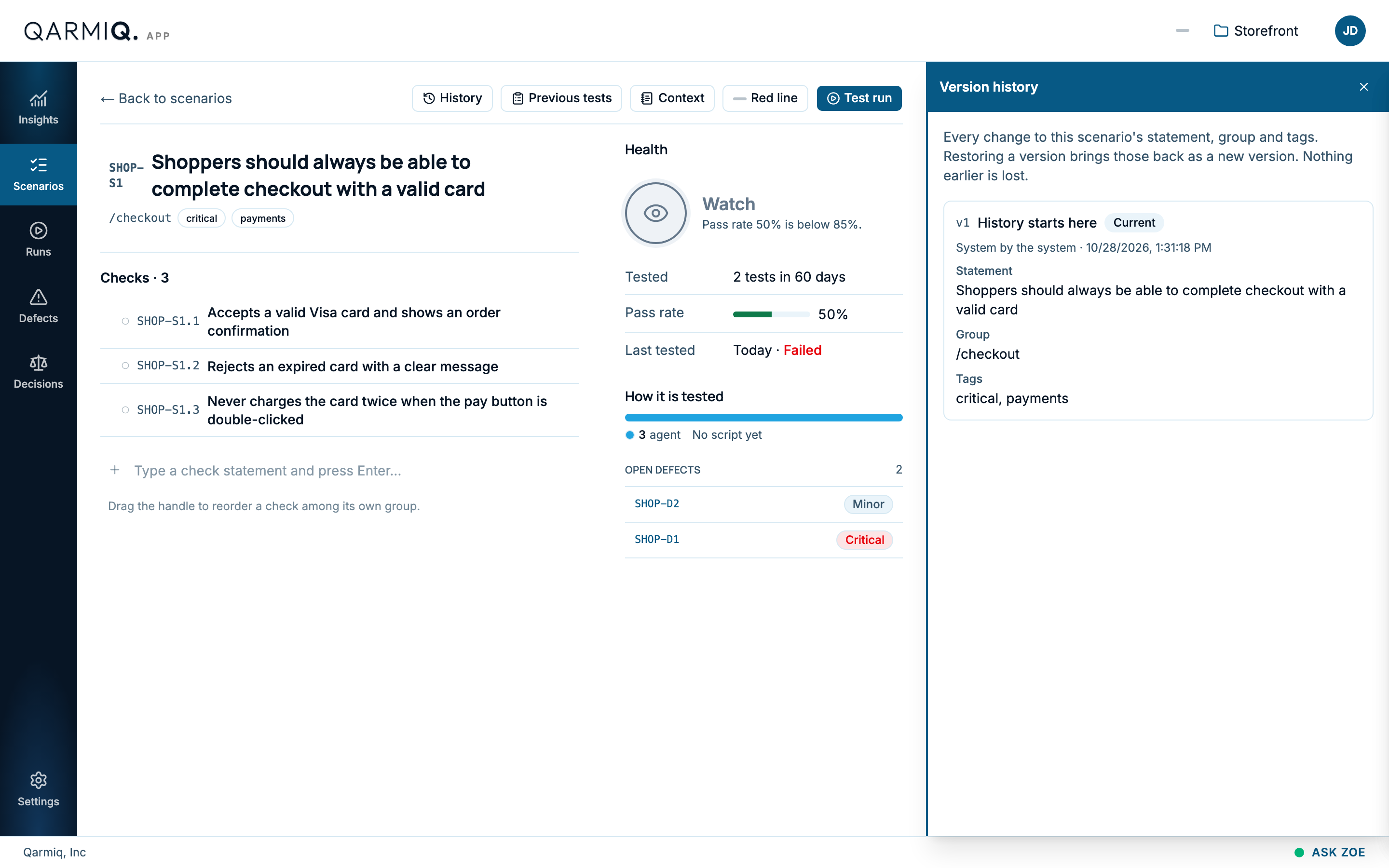Go to Scenarios in the sidebar
The width and height of the screenshot is (1389, 868).
(x=39, y=175)
